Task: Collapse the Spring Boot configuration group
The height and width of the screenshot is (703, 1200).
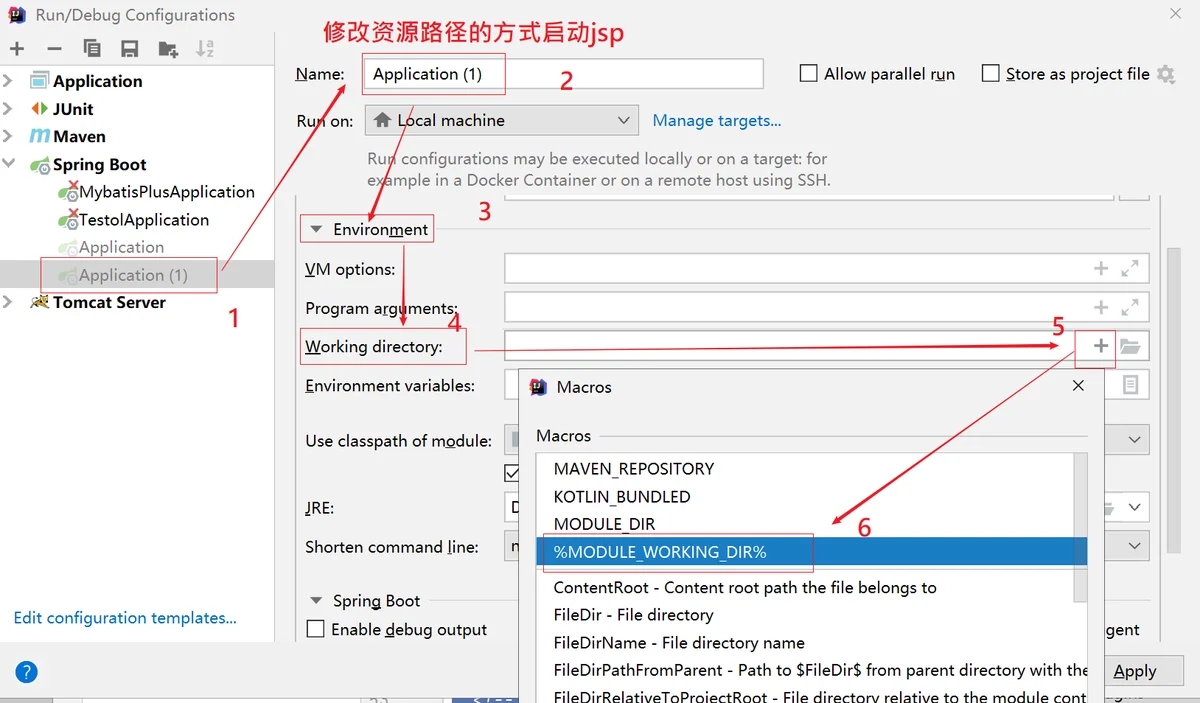Action: coord(9,164)
